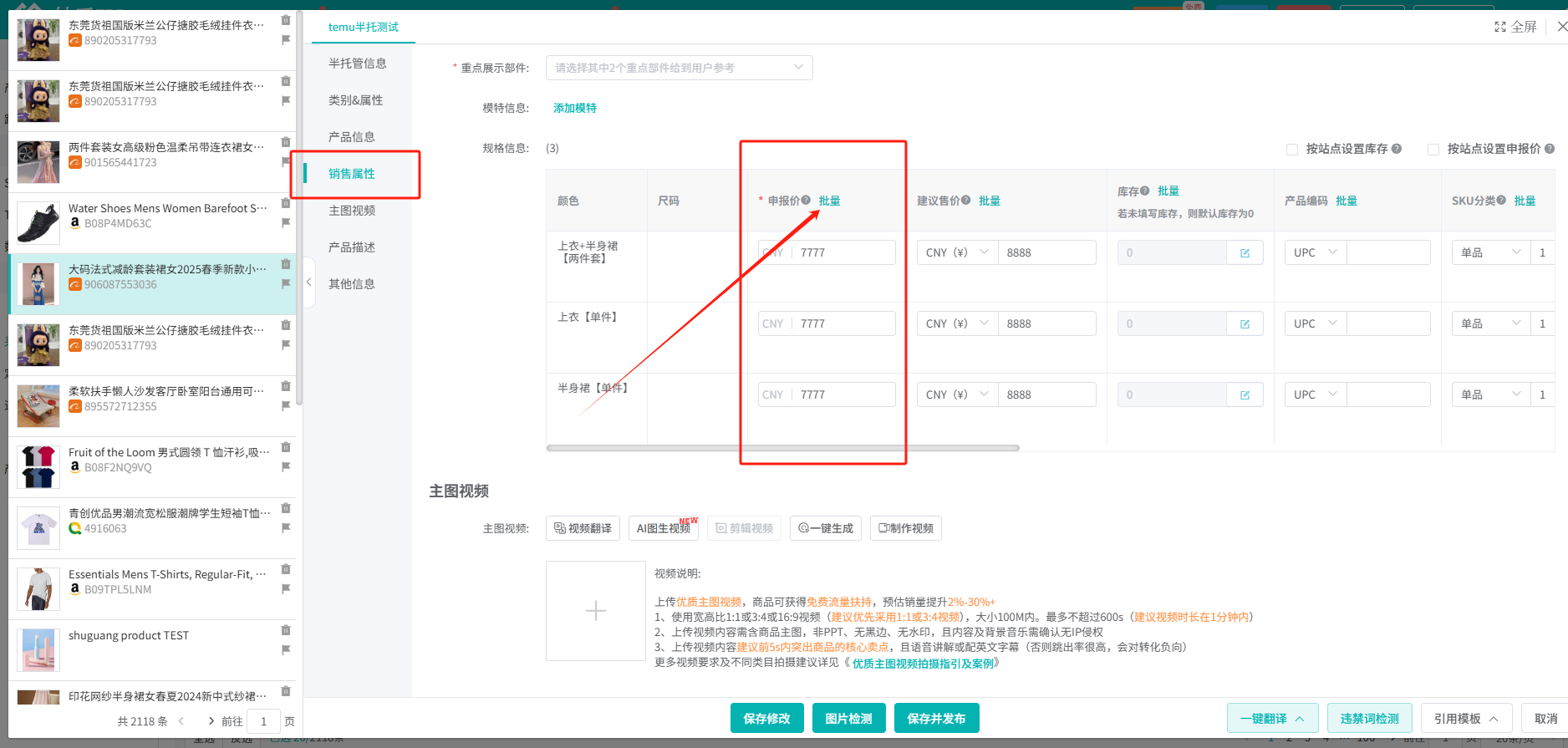Click the 违禁词检测 button

(1370, 718)
